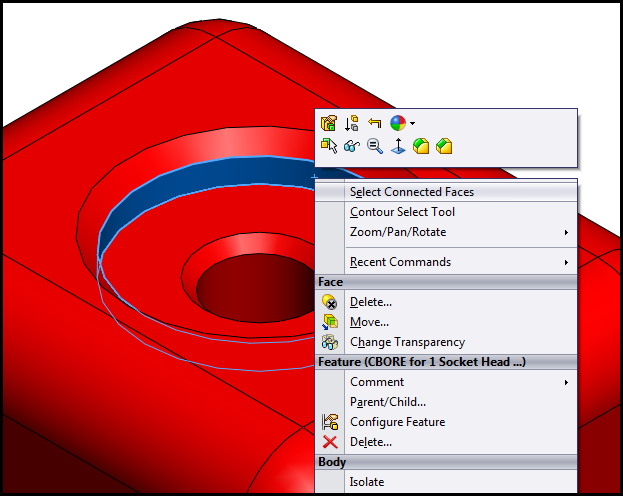The image size is (623, 496).
Task: Choose Select Connected Faces
Action: point(446,192)
